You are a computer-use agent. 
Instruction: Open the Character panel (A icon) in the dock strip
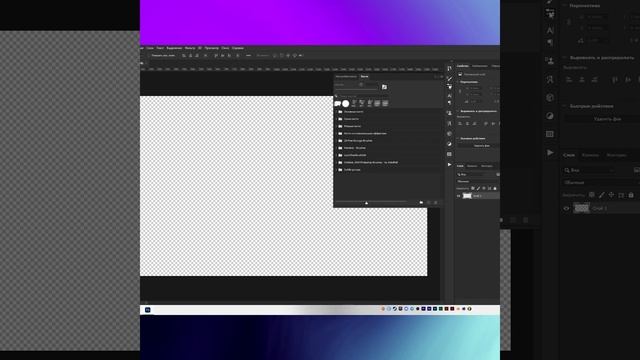coord(449,96)
